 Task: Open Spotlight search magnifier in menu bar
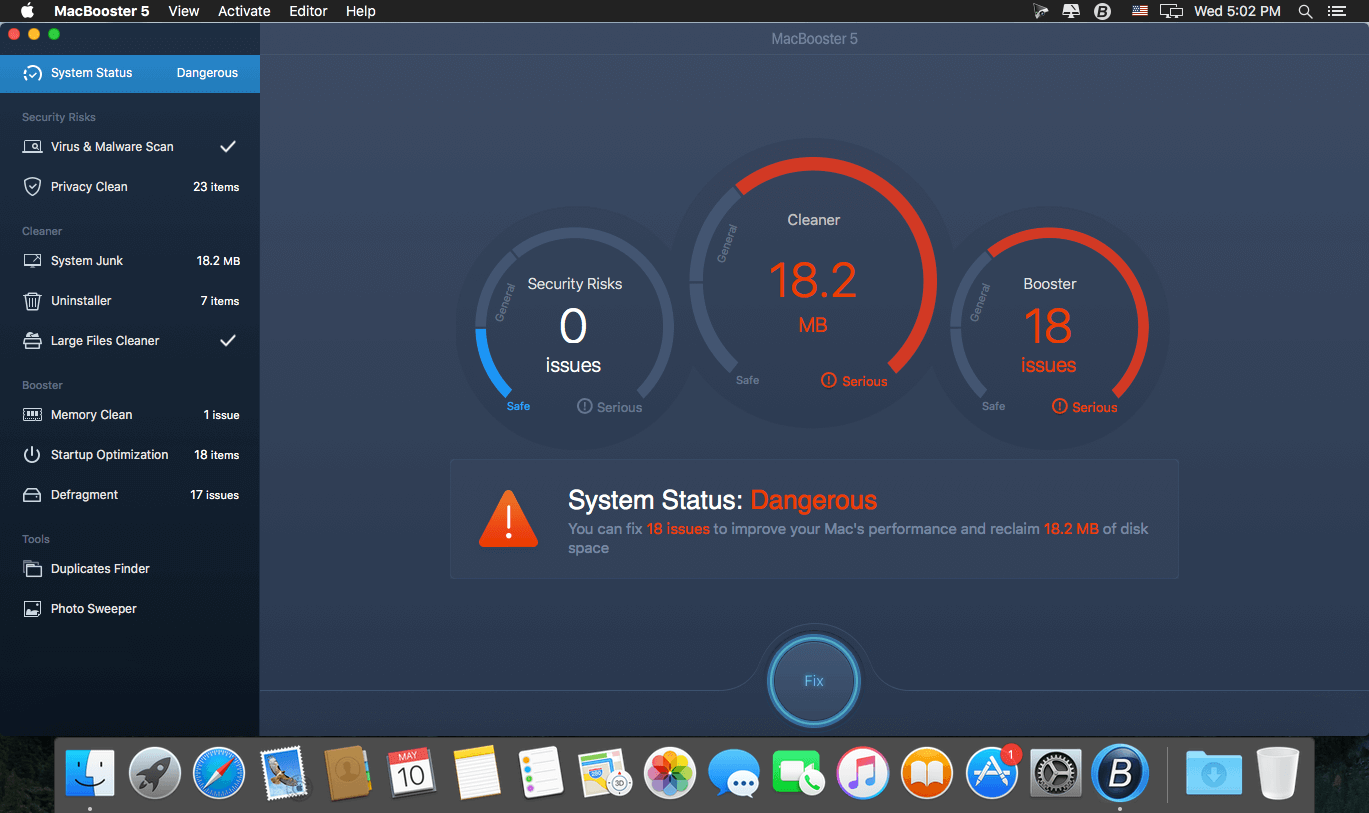1305,11
